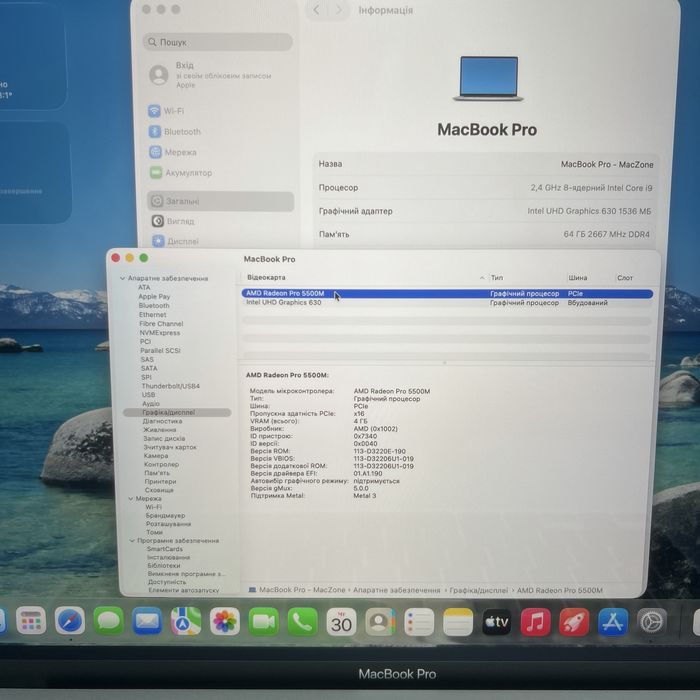700x700 pixels.
Task: Launch Apple TV from Dock
Action: pyautogui.click(x=496, y=621)
